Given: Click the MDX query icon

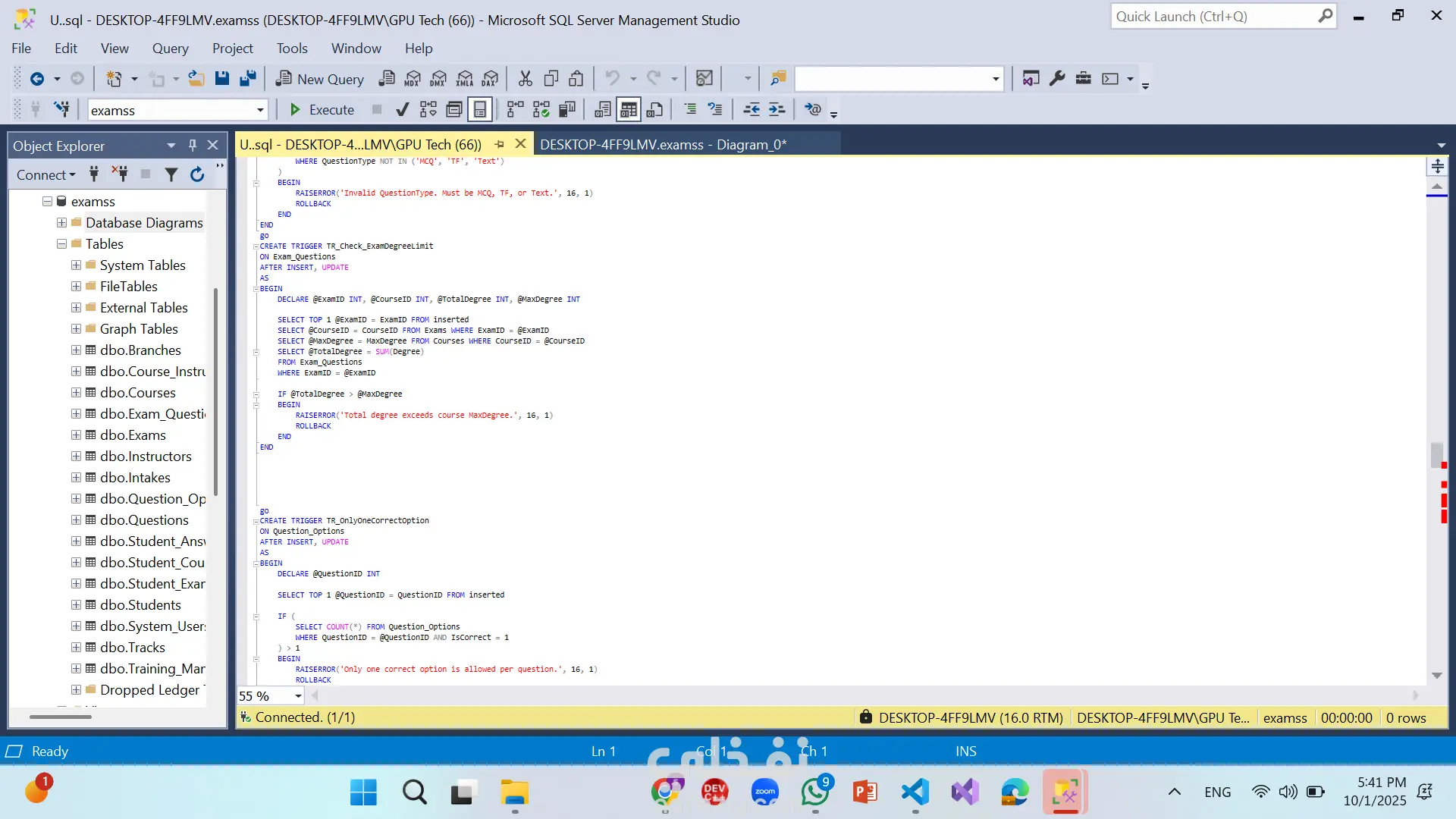Looking at the screenshot, I should [x=413, y=79].
